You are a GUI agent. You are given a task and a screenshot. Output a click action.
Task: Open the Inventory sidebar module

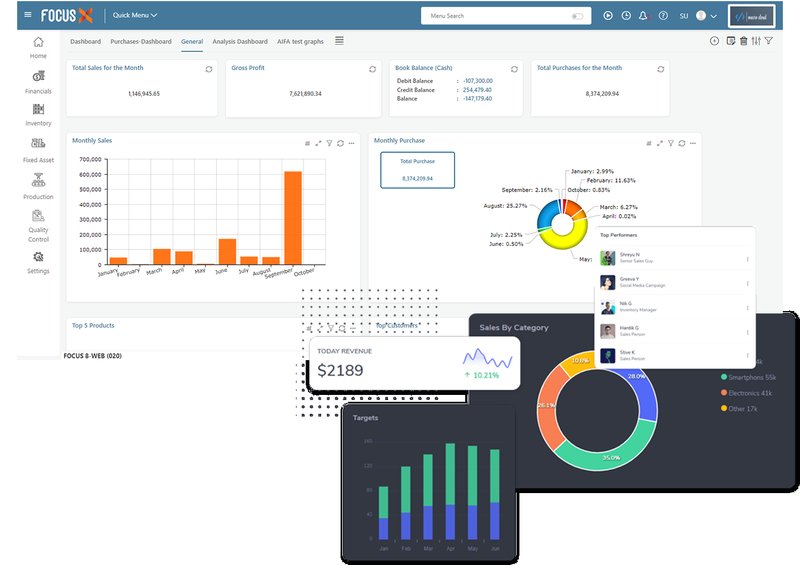pos(38,114)
